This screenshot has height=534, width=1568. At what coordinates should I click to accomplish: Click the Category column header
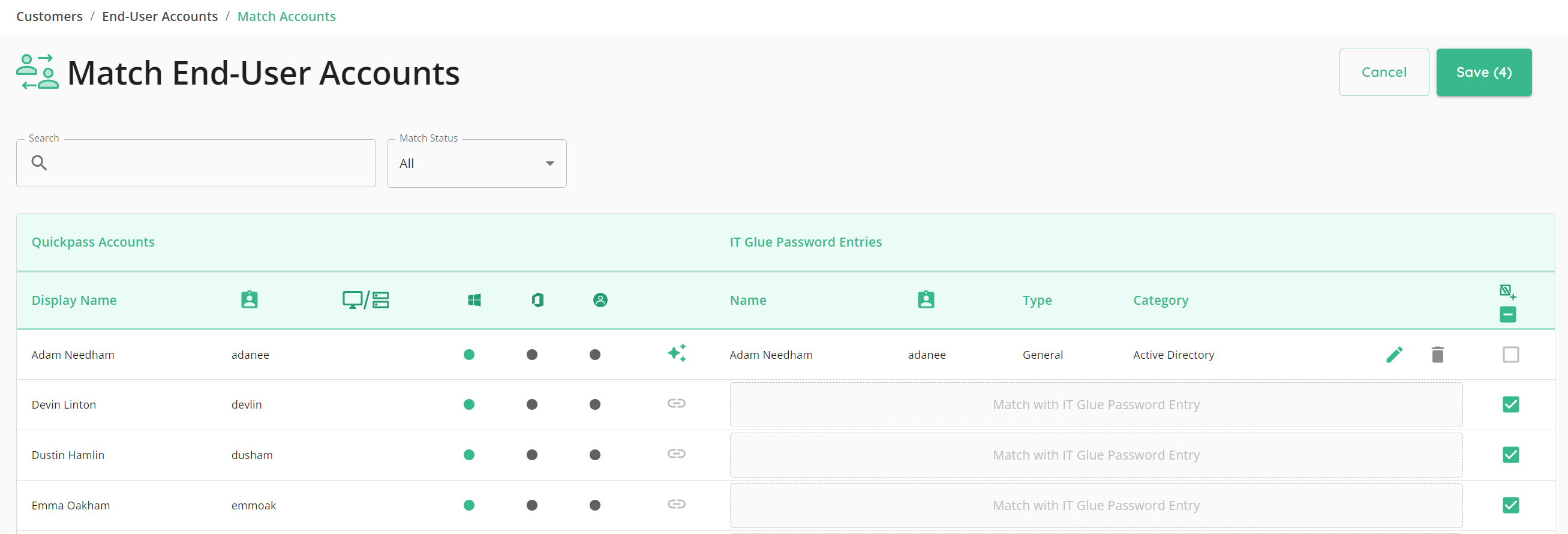point(1161,300)
